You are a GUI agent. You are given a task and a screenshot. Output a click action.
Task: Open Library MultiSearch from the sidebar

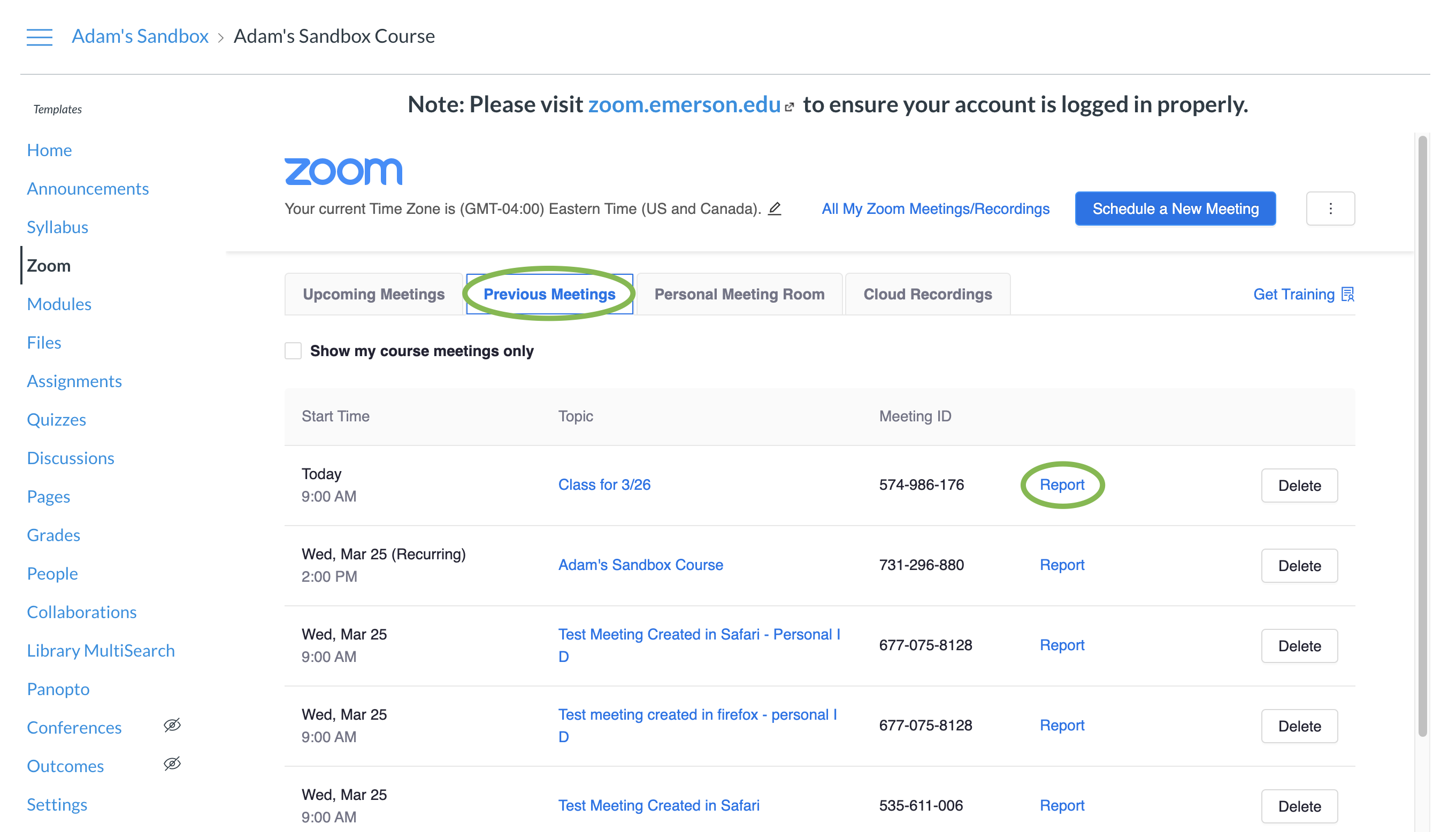[x=101, y=650]
